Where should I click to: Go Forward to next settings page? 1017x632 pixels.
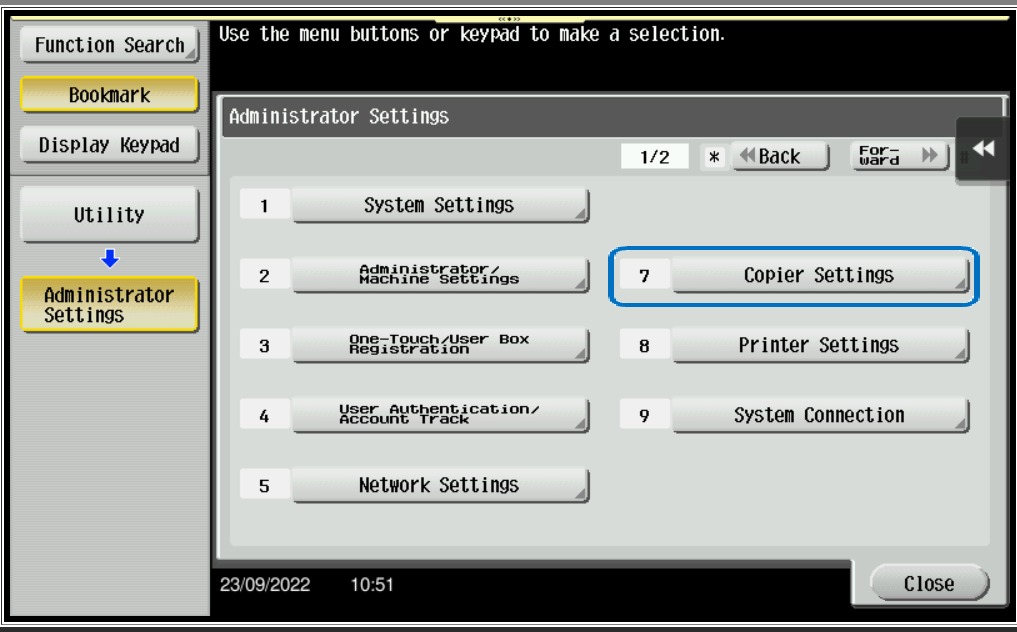point(896,157)
